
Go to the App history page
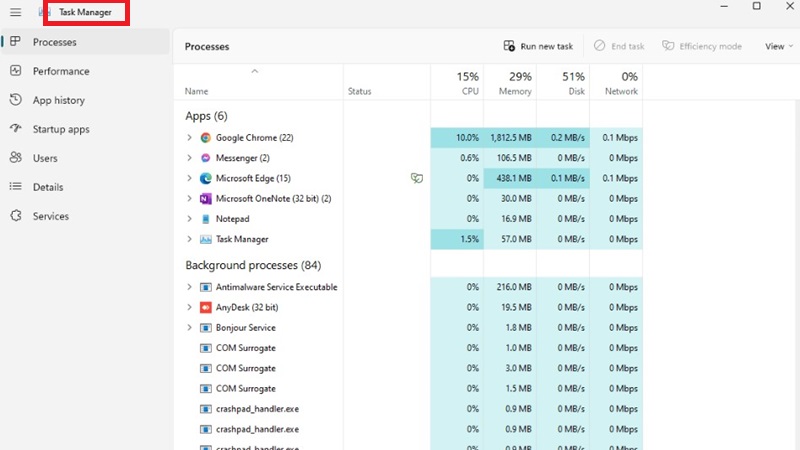[58, 100]
